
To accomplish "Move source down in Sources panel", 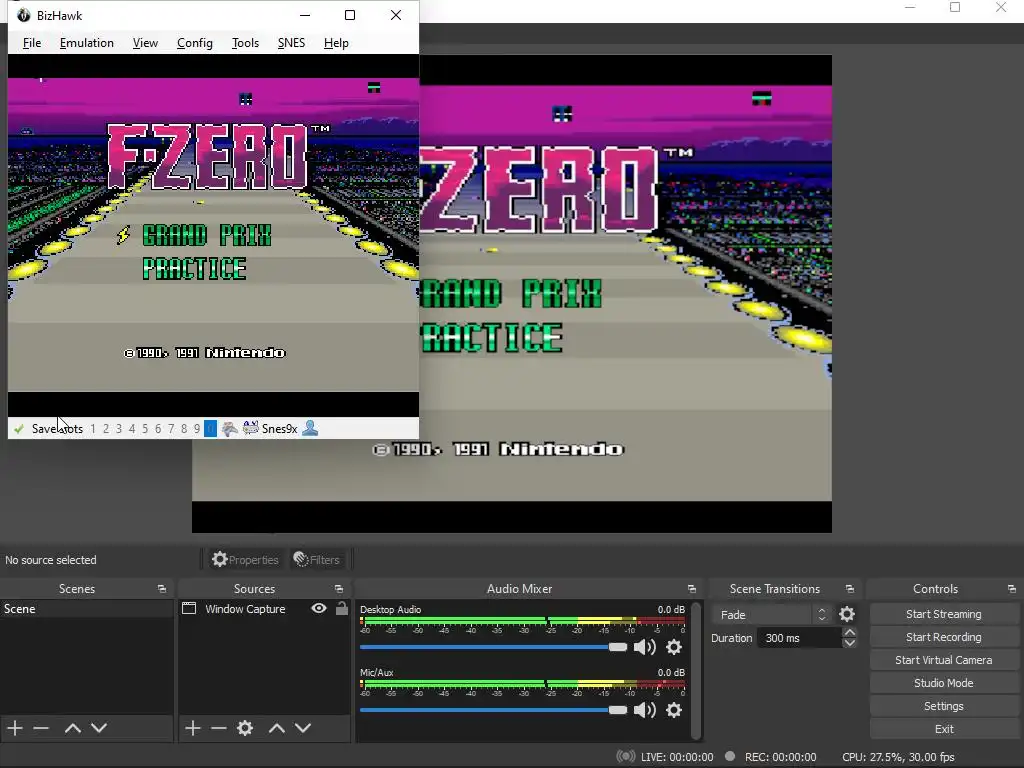I will click(303, 728).
